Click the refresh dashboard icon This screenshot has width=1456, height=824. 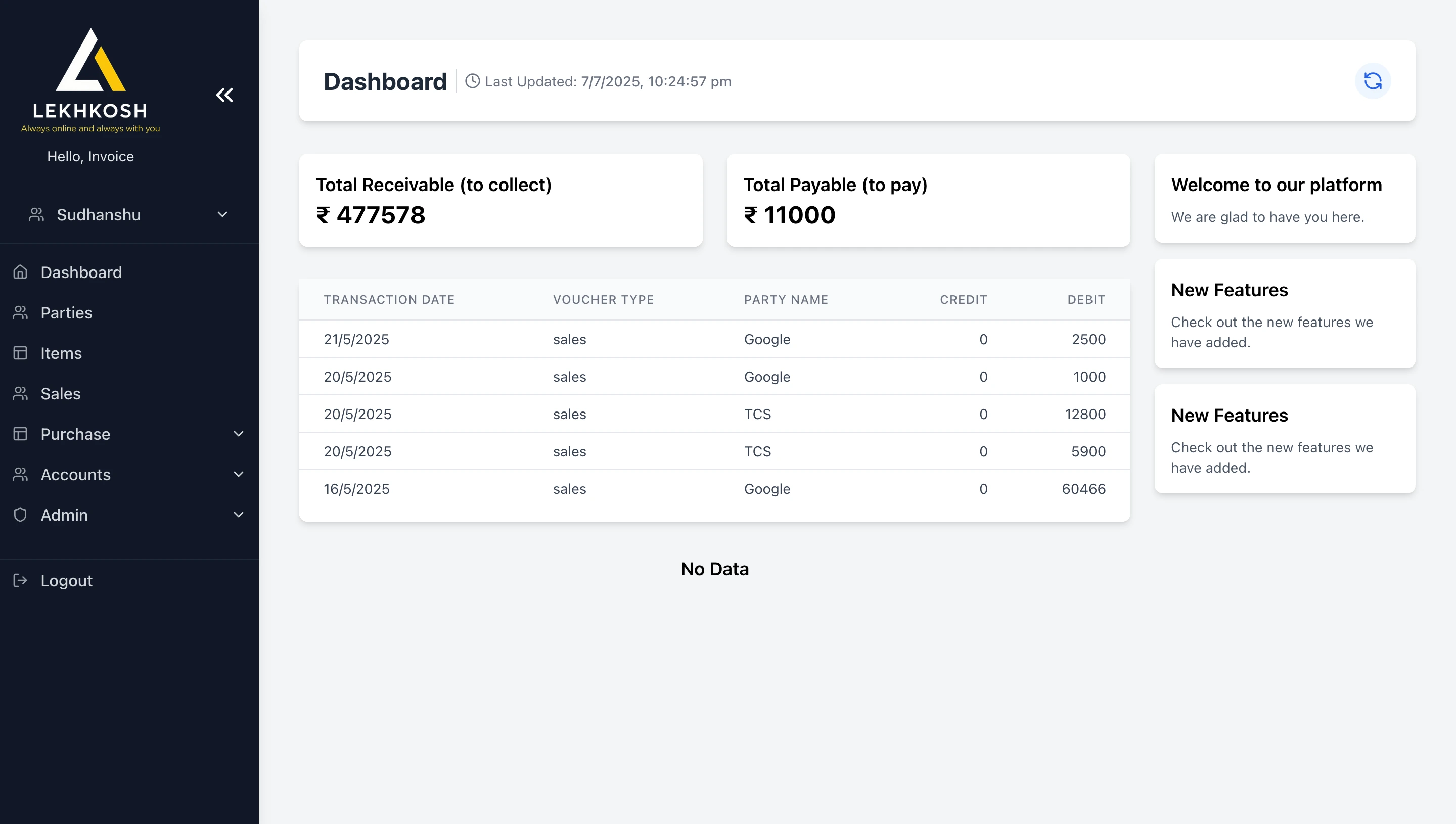(x=1372, y=81)
